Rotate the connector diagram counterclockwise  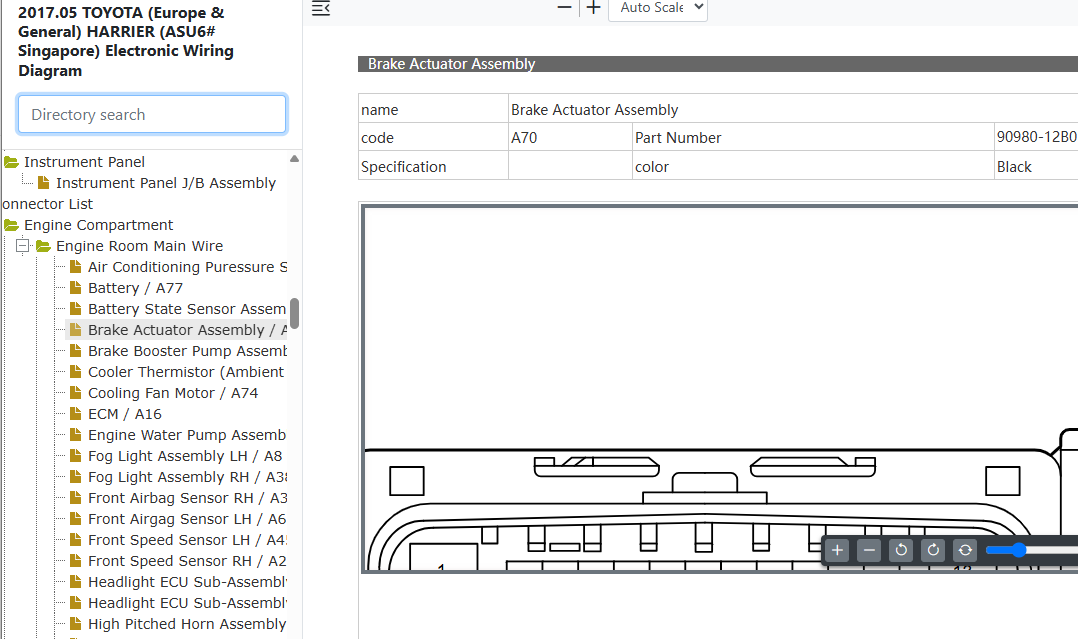tap(901, 550)
